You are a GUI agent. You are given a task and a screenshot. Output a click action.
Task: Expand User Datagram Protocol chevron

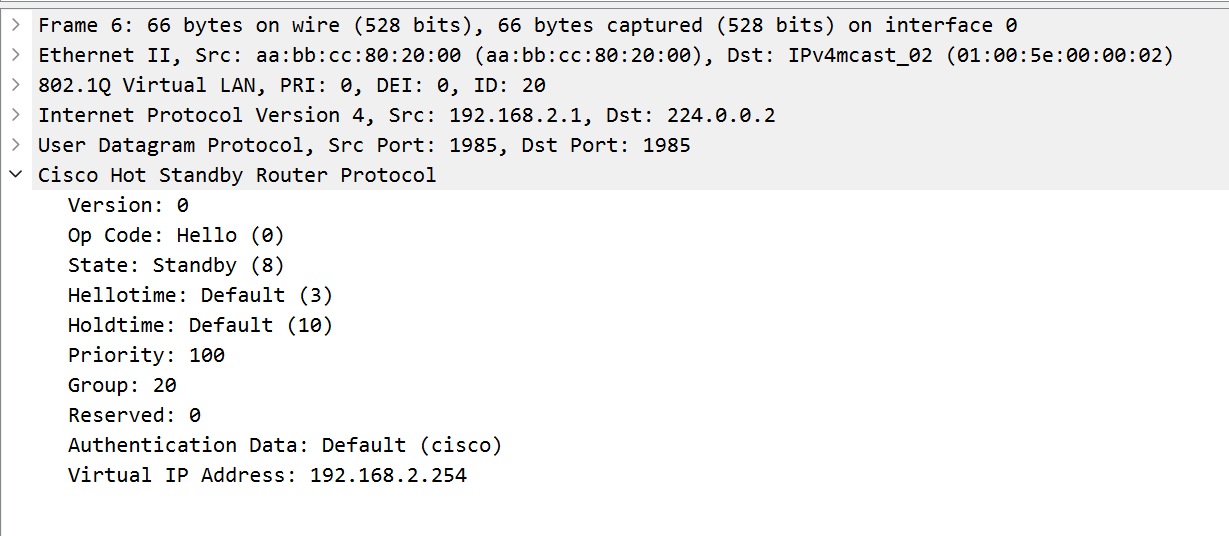click(x=15, y=145)
